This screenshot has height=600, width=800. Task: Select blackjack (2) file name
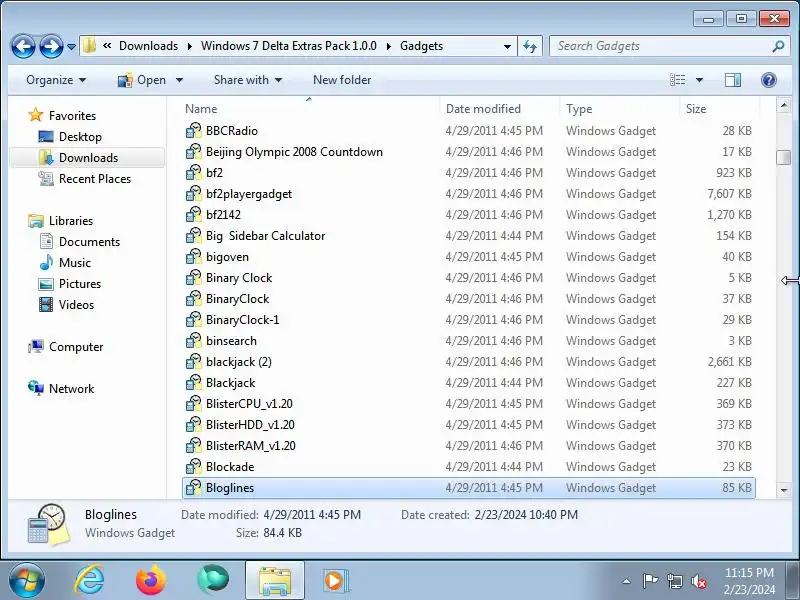(239, 362)
